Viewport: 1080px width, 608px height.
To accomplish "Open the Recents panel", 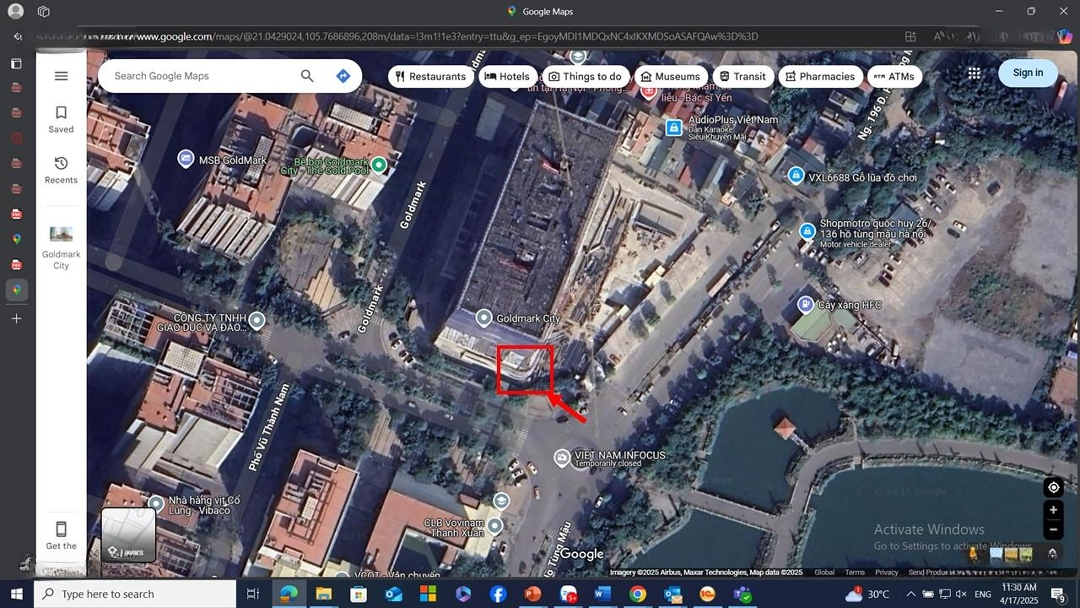I will tap(61, 170).
